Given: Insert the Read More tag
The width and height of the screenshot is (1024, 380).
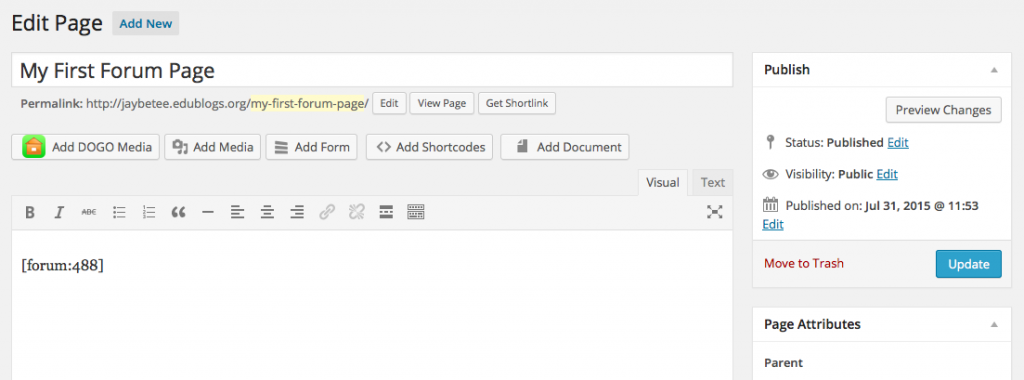Looking at the screenshot, I should (x=386, y=212).
